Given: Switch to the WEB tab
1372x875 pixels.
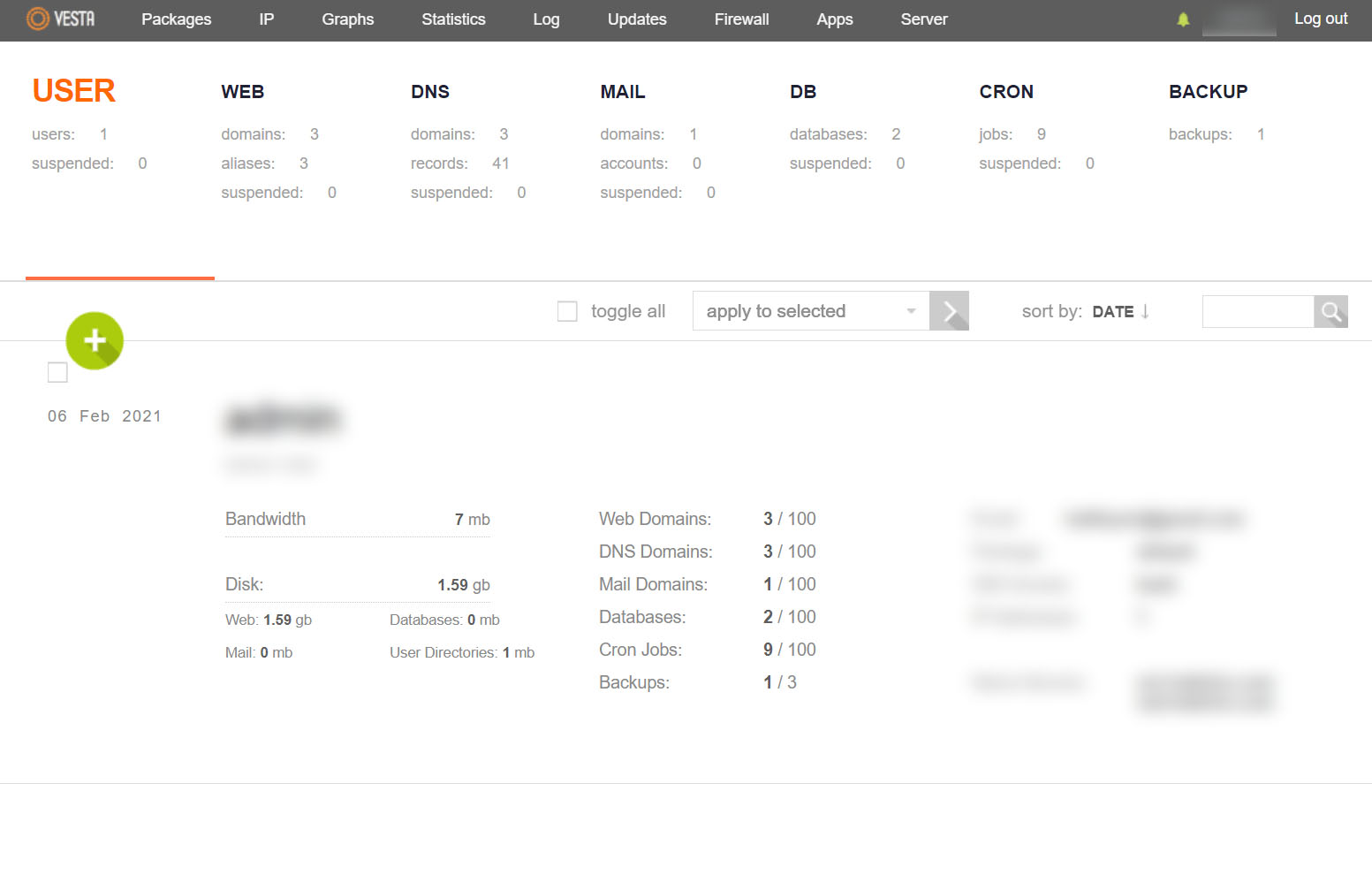Looking at the screenshot, I should pyautogui.click(x=243, y=92).
